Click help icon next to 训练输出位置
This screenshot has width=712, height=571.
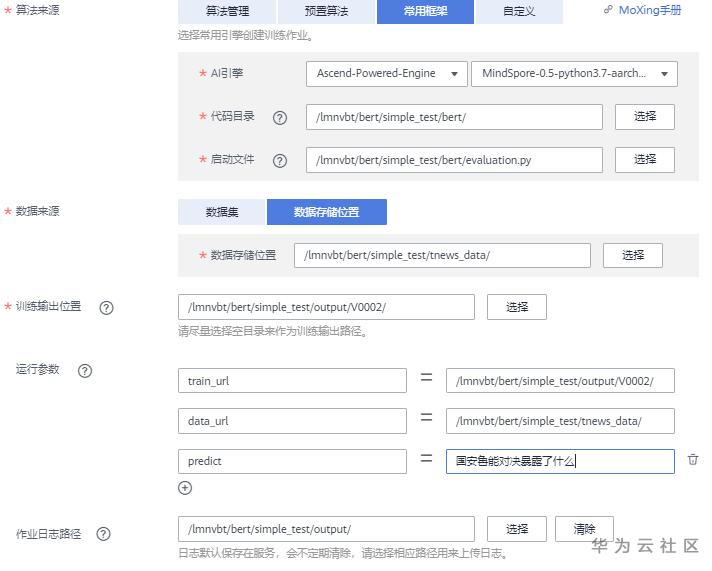tap(107, 308)
